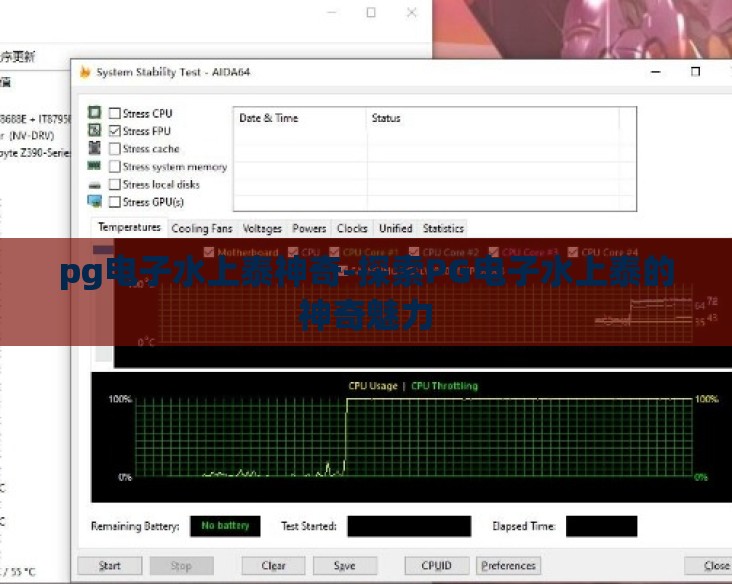Maximize the background window

click(x=371, y=13)
